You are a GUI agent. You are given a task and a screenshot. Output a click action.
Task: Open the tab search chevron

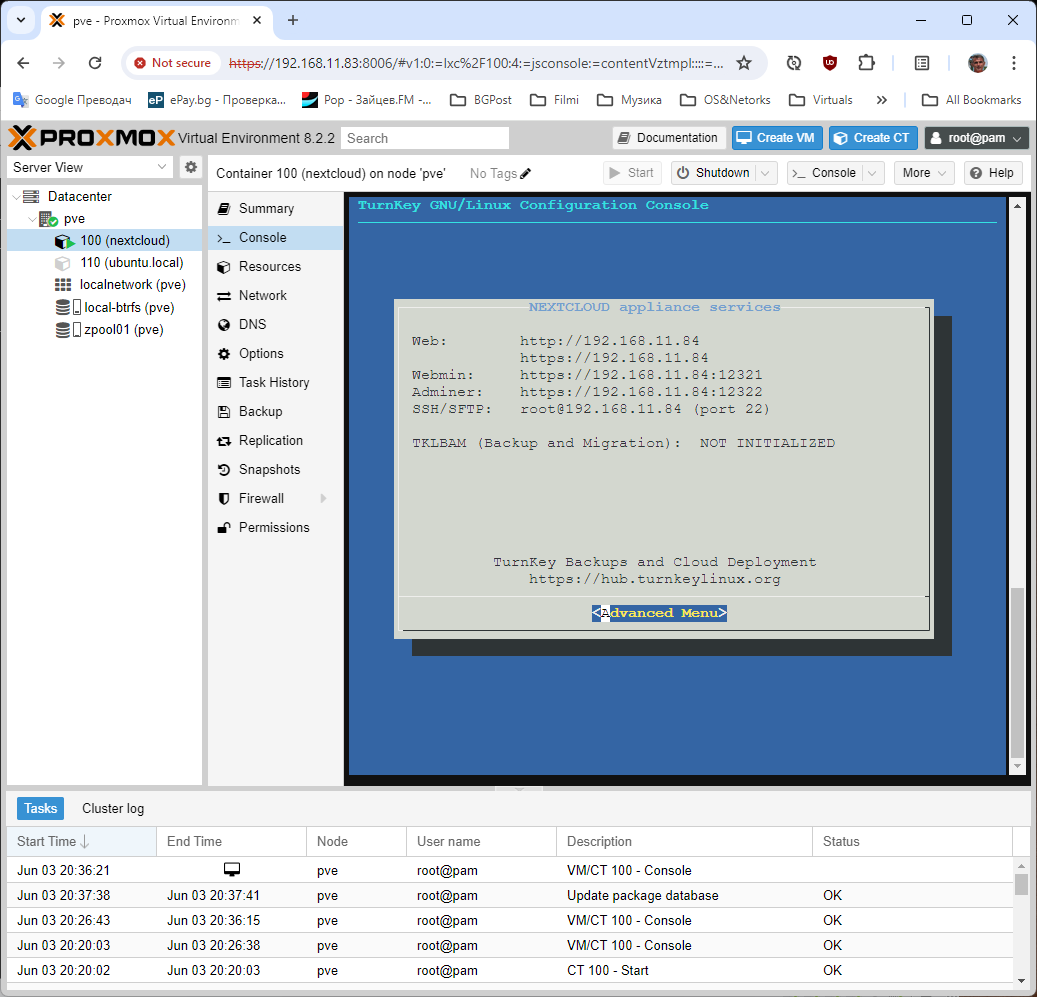[x=21, y=20]
